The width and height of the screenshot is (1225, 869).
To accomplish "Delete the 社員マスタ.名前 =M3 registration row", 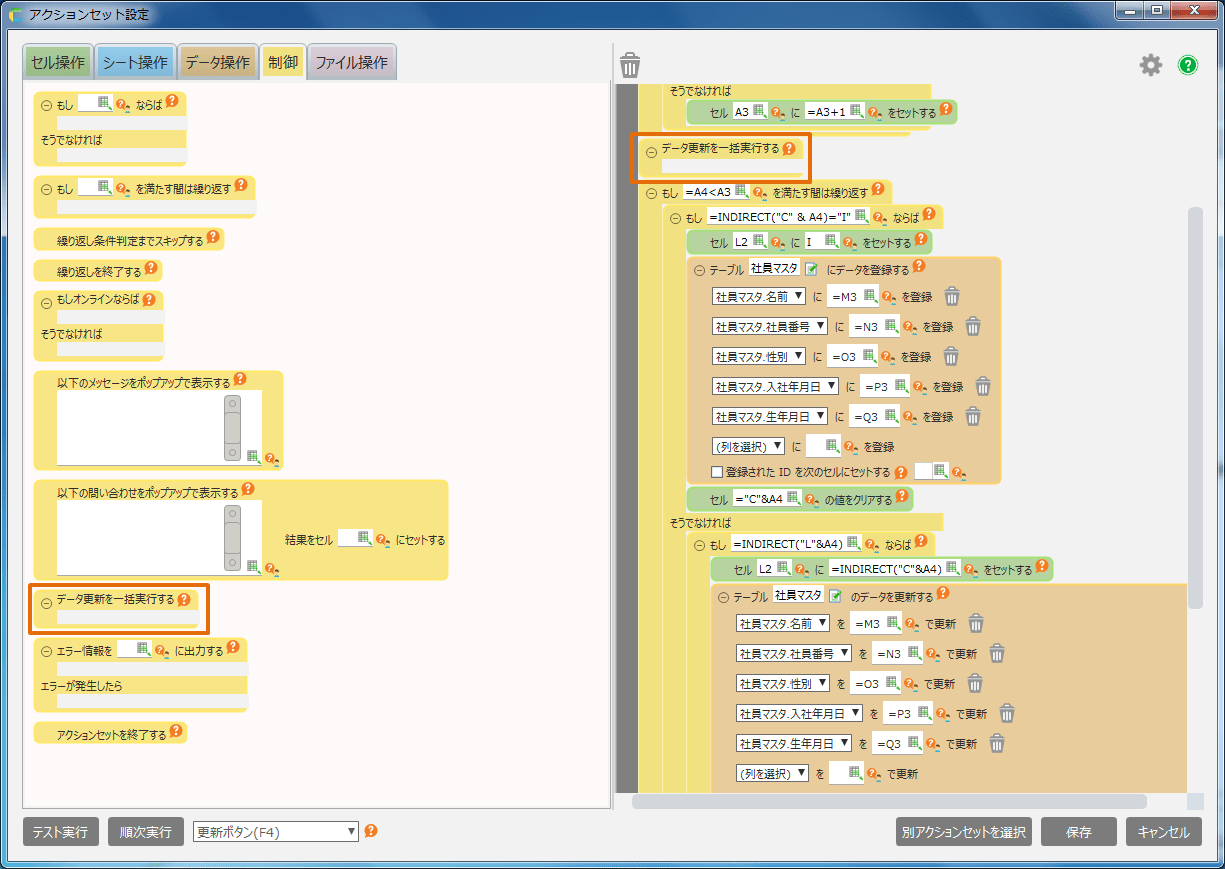I will (x=952, y=297).
